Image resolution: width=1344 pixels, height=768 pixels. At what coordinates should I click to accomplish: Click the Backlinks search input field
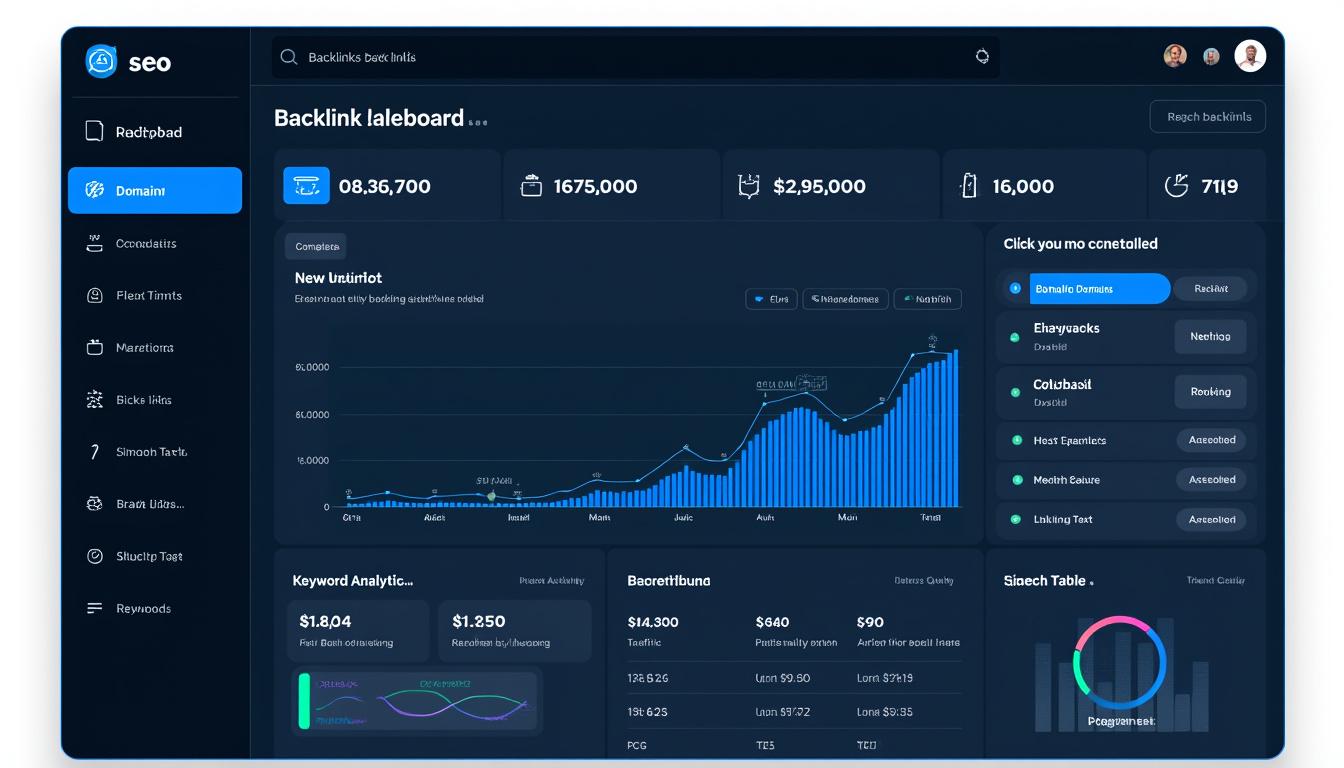click(630, 57)
